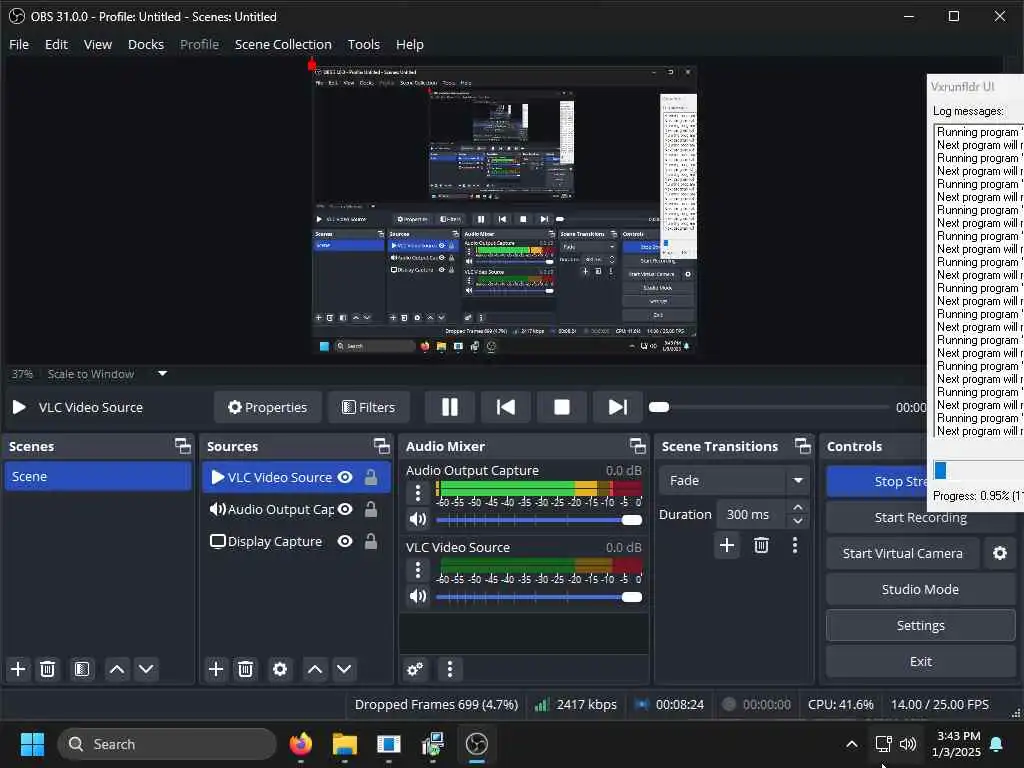Open Firefox from the taskbar
Screen dimensions: 1024x768
301,744
